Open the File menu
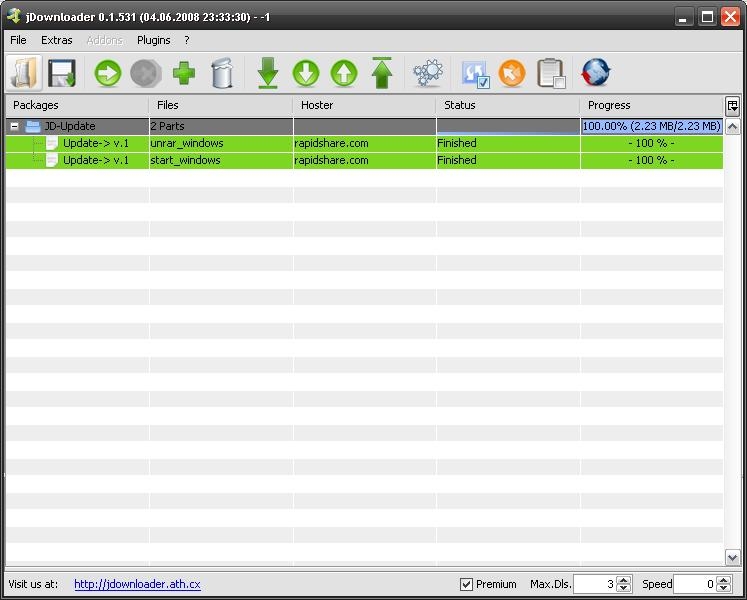The height and width of the screenshot is (600, 747). tap(18, 40)
